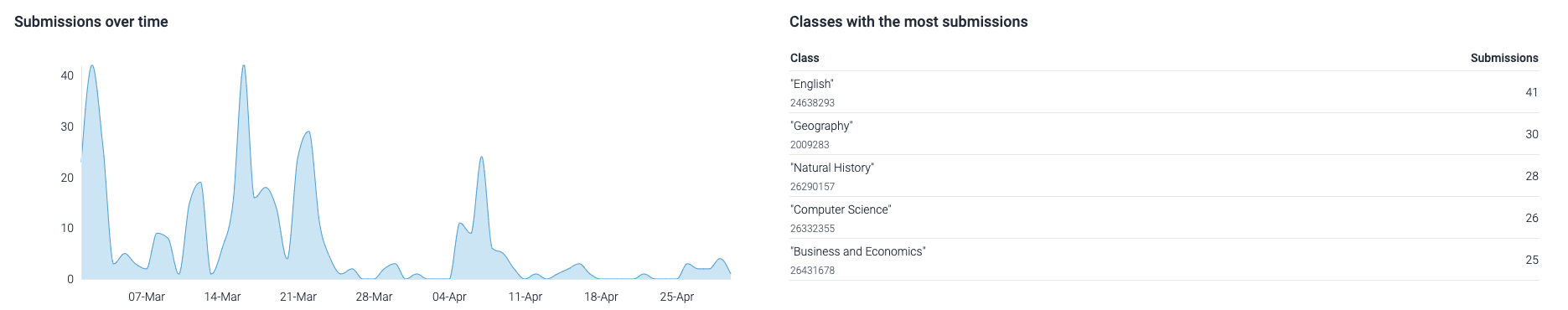Click the 14-Mar label on chart axis
Viewport: 1568px width, 310px height.
coord(222,297)
